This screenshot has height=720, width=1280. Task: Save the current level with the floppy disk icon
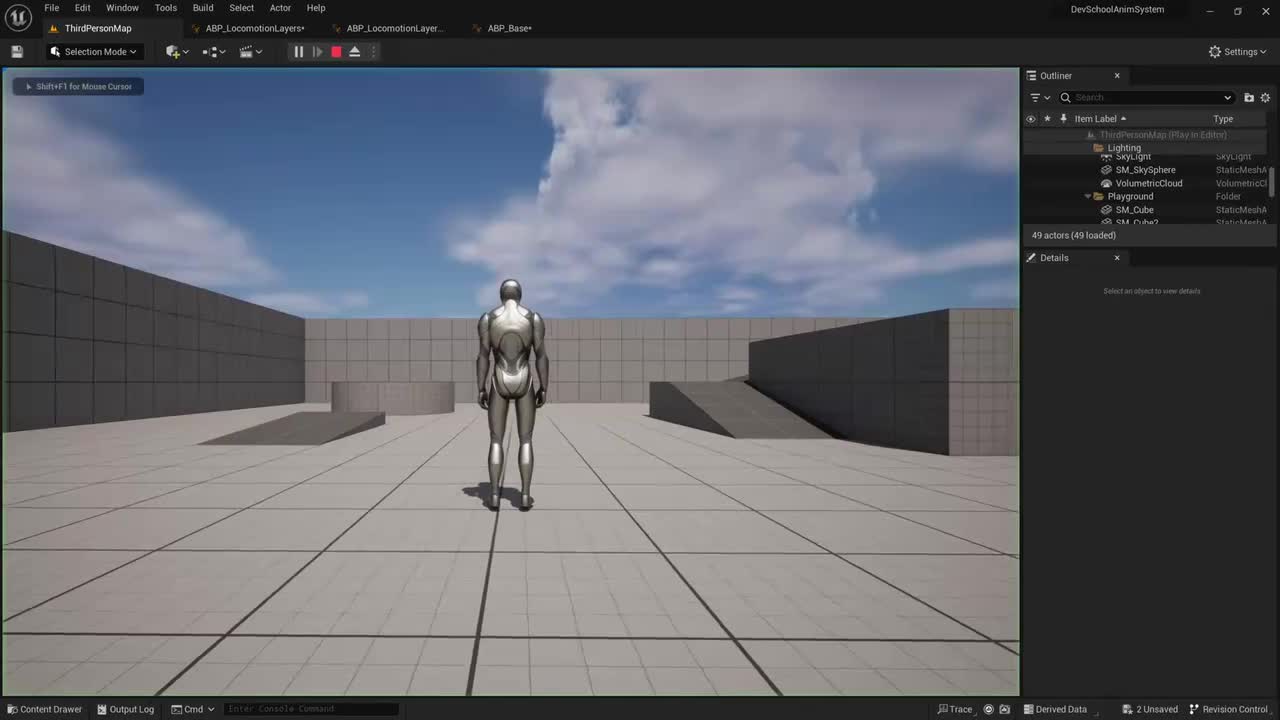tap(17, 52)
